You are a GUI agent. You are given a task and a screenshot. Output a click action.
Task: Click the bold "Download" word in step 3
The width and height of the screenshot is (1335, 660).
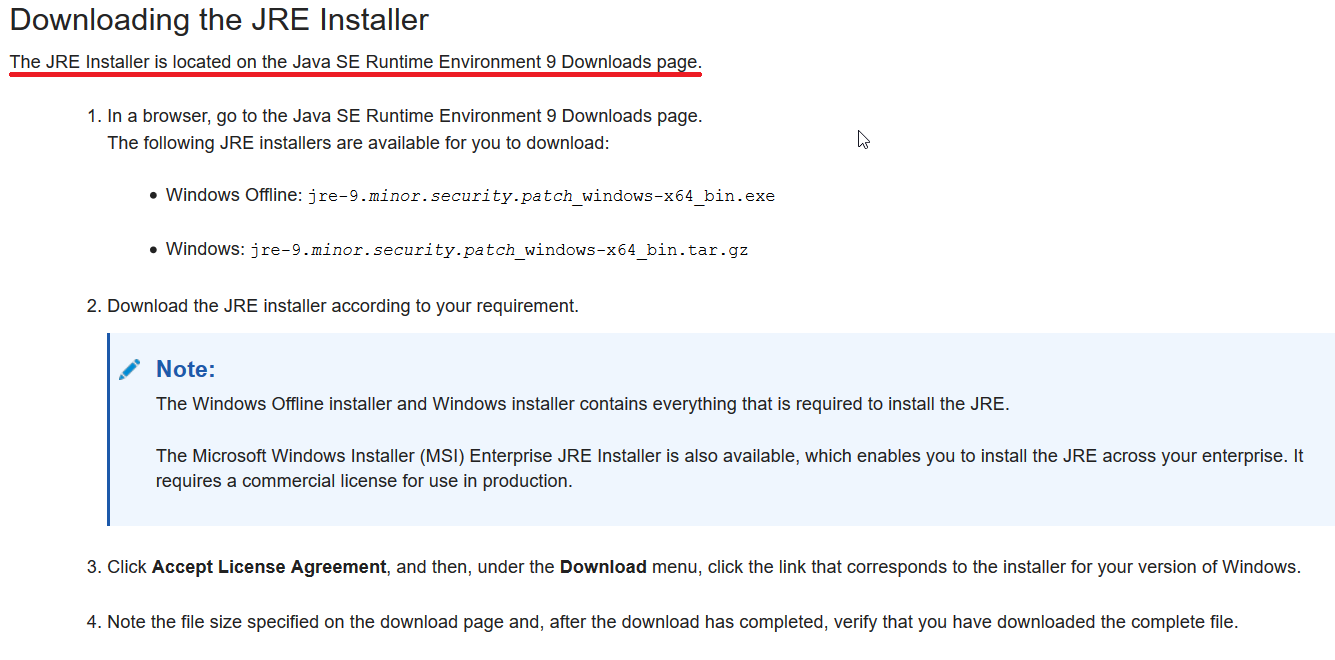point(603,567)
